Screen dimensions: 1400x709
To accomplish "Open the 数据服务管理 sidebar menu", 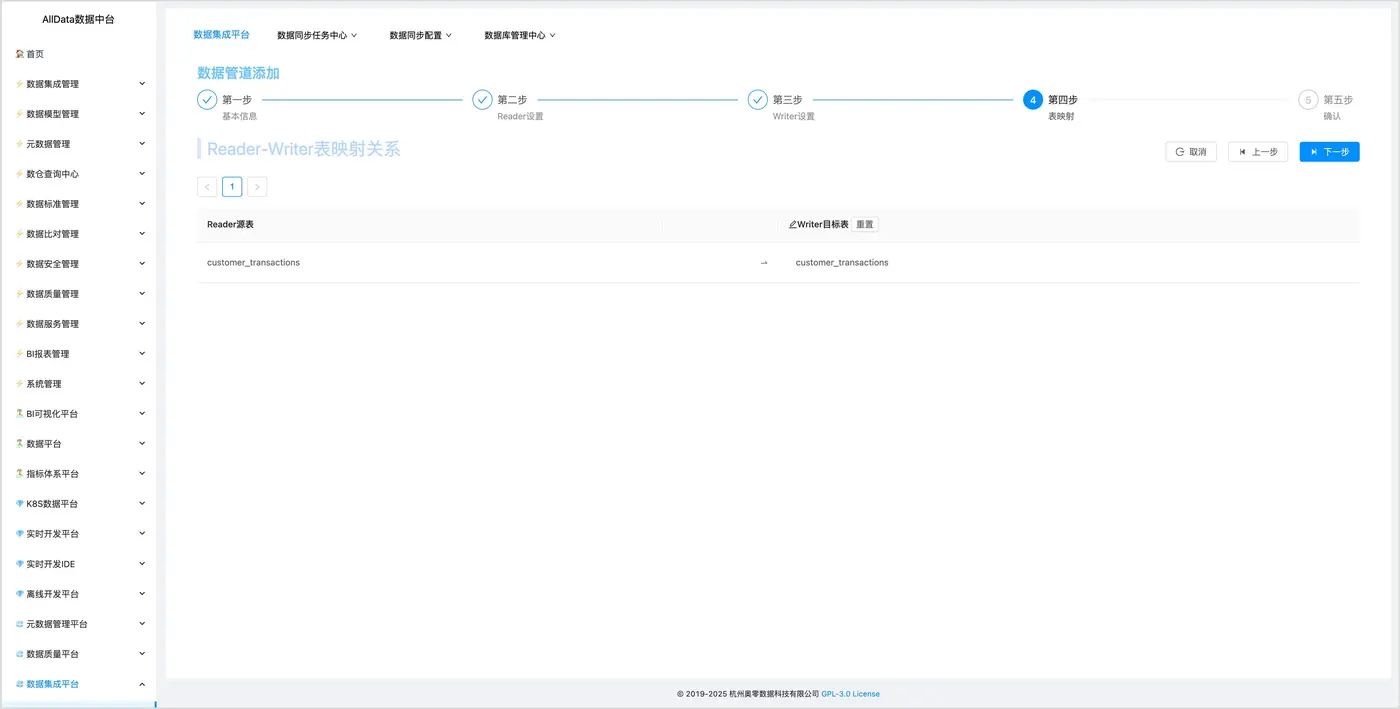I will pos(78,324).
